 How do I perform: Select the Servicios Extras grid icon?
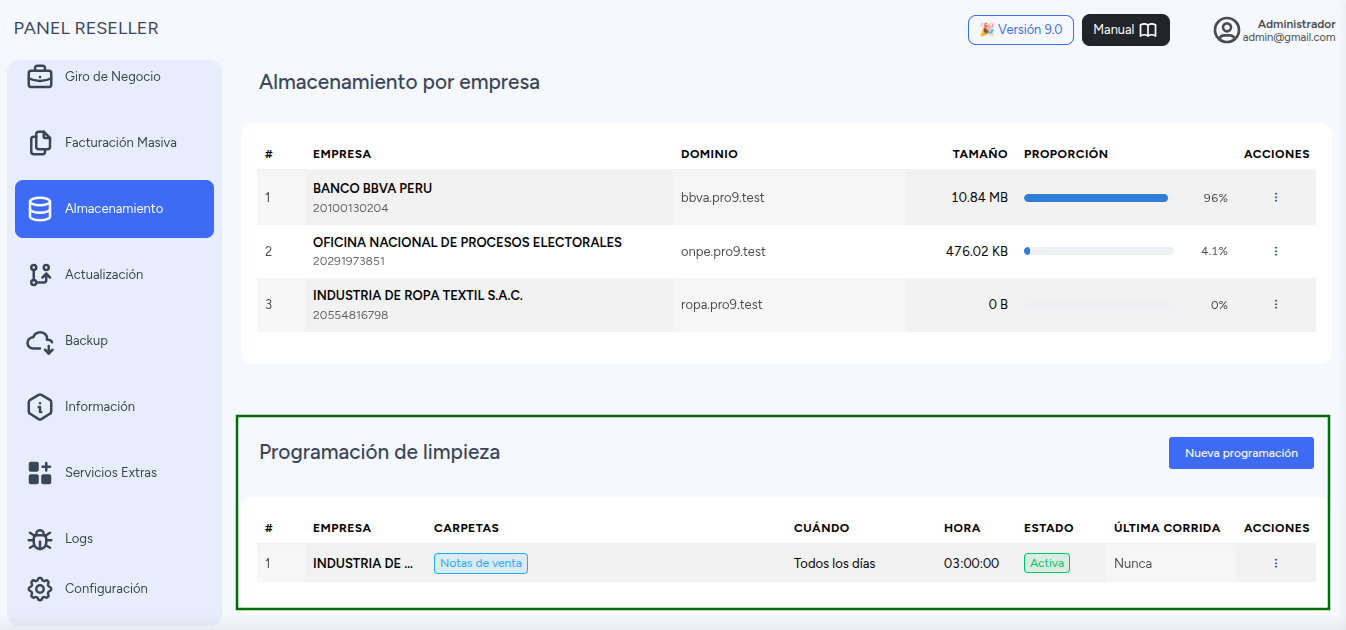pos(40,473)
